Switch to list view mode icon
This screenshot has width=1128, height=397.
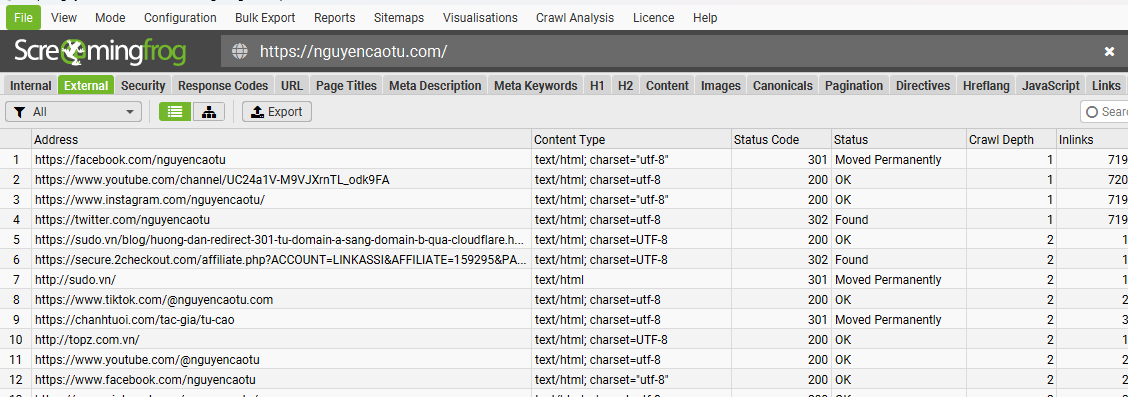point(175,112)
